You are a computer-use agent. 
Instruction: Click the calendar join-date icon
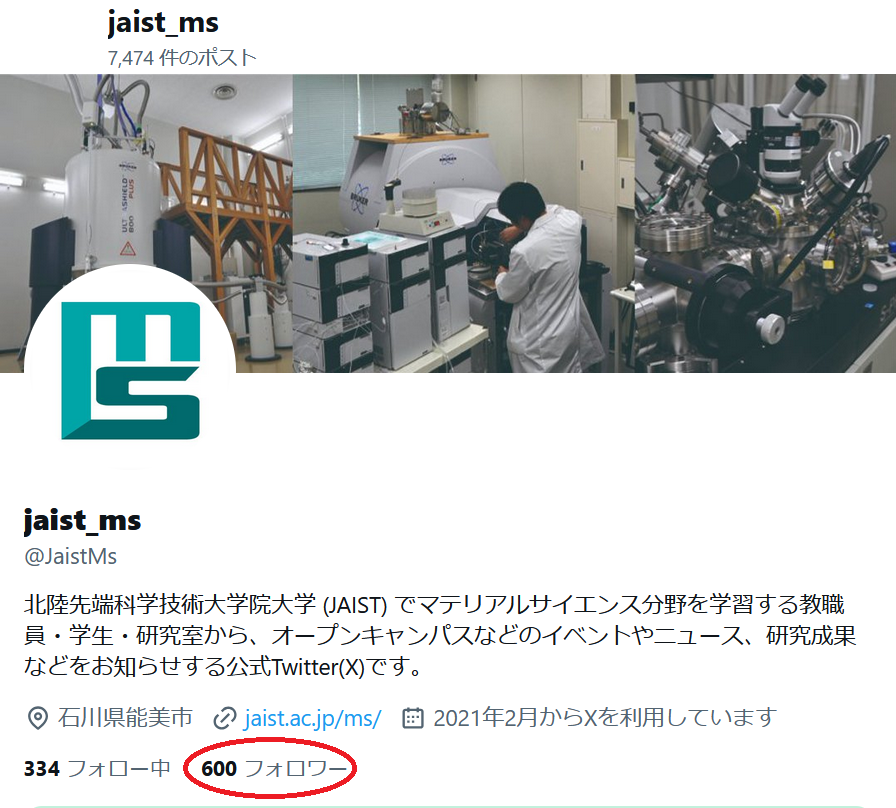click(413, 718)
